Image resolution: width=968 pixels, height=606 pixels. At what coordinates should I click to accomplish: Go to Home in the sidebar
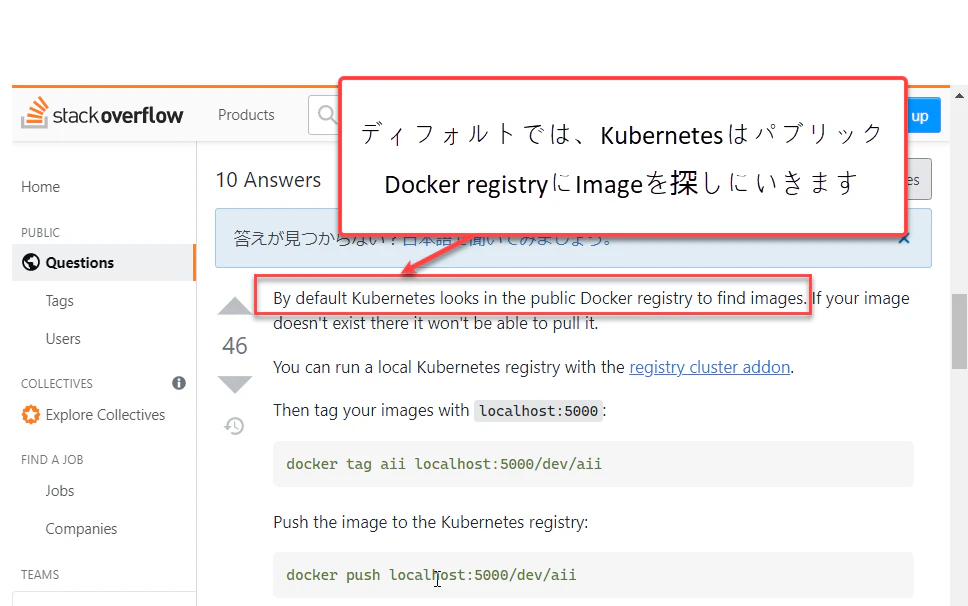(41, 187)
